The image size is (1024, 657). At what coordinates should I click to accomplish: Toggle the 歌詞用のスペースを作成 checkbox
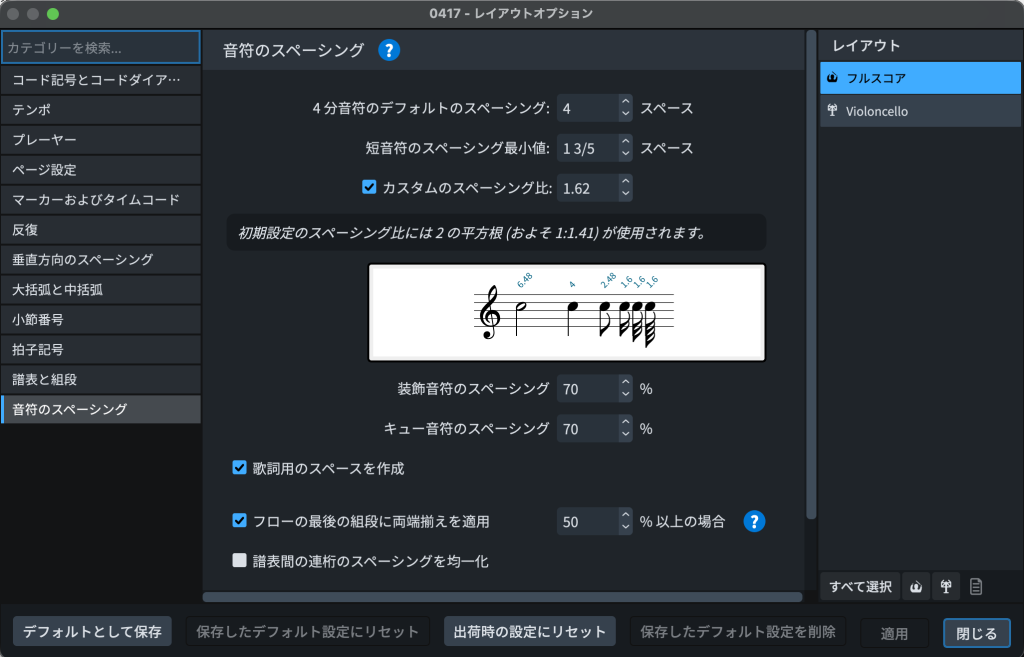coord(240,467)
